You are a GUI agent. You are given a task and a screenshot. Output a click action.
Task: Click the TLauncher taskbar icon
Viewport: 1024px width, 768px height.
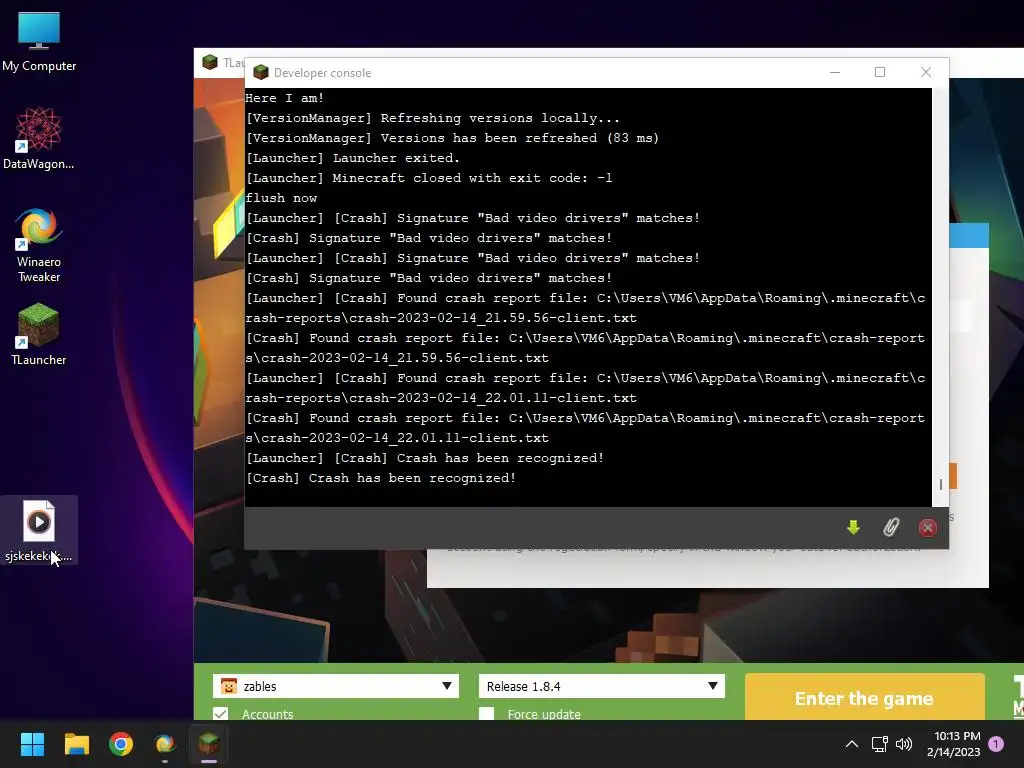coord(209,744)
